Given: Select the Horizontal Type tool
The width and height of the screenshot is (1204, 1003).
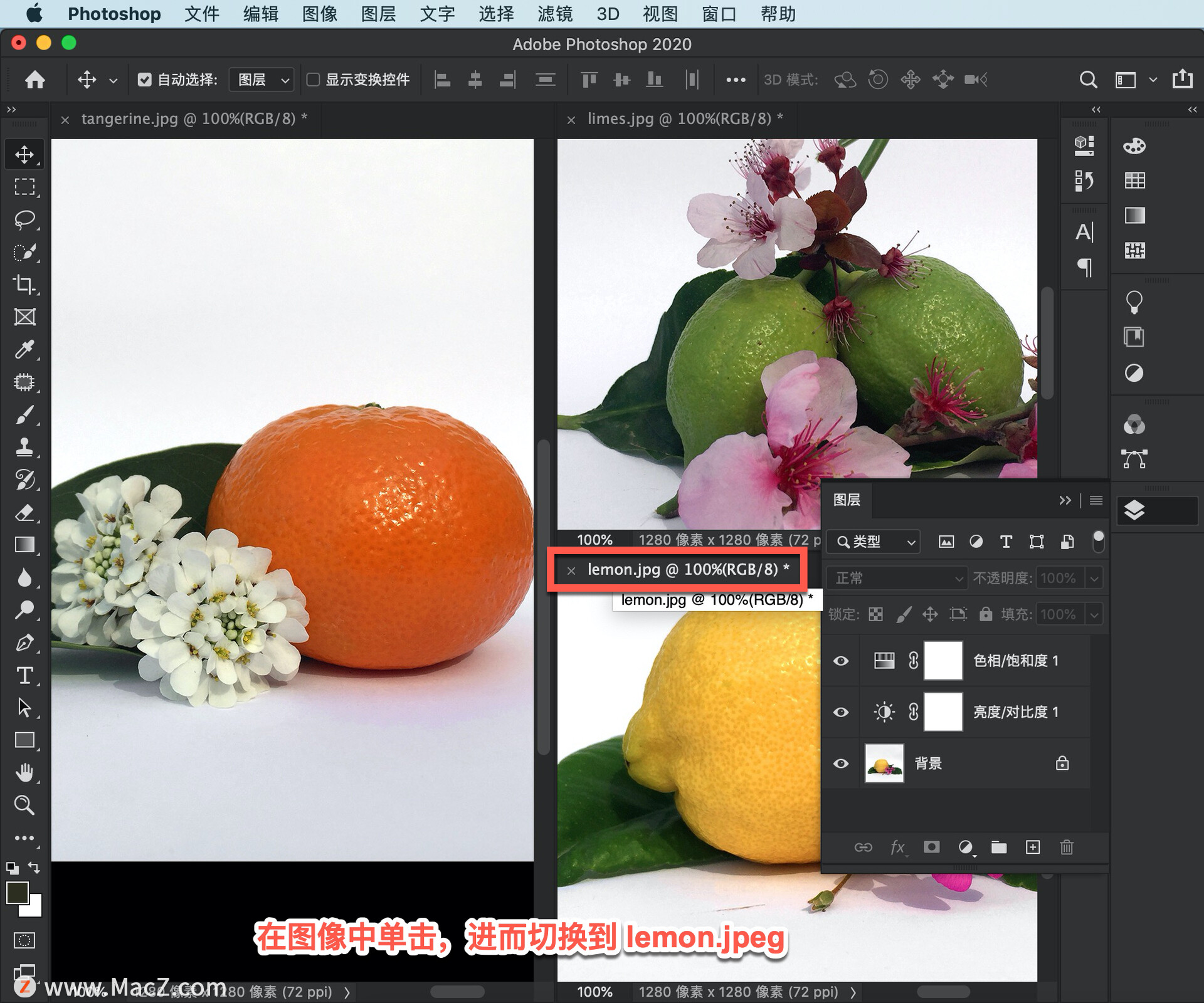Looking at the screenshot, I should coord(24,675).
